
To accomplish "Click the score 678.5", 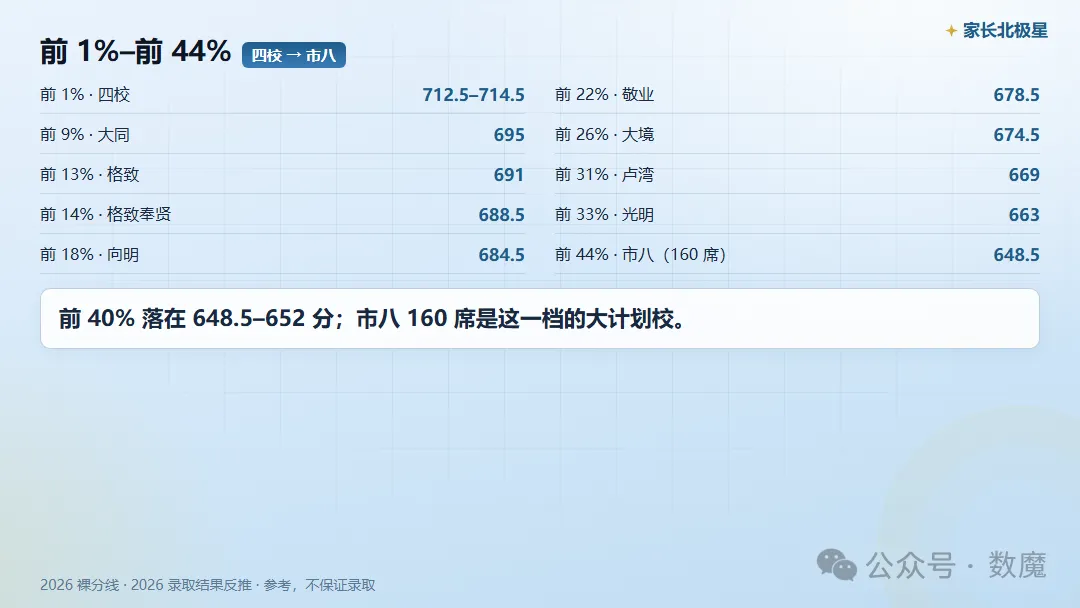I will pos(1016,94).
